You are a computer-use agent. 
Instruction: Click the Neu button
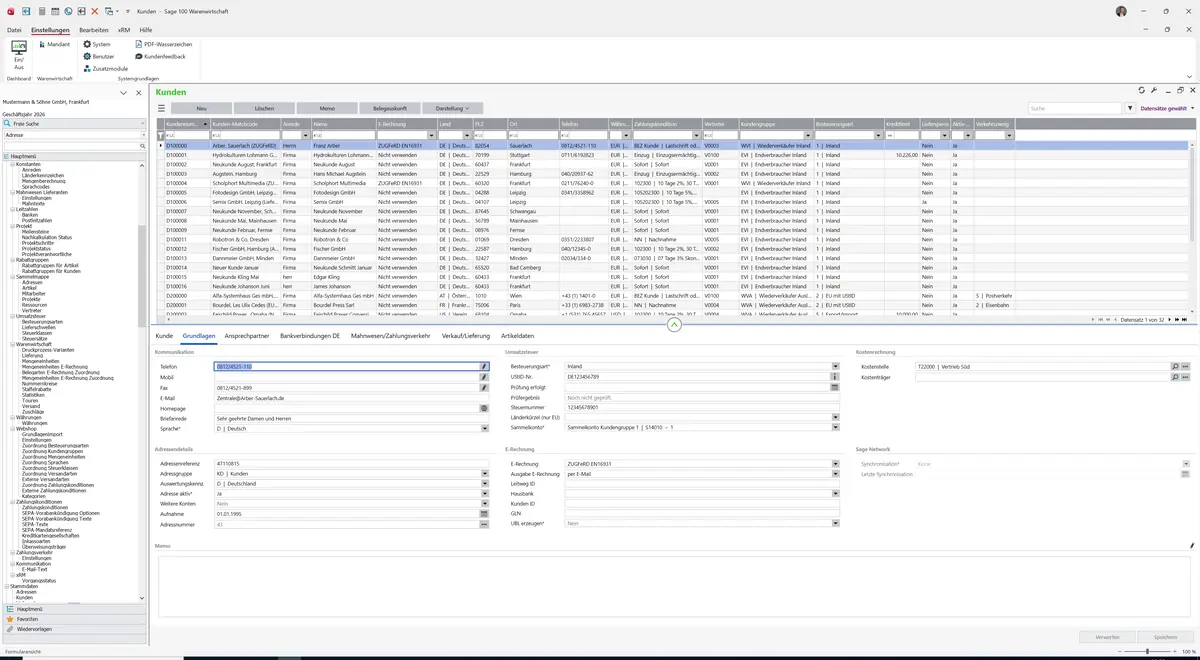[x=201, y=108]
